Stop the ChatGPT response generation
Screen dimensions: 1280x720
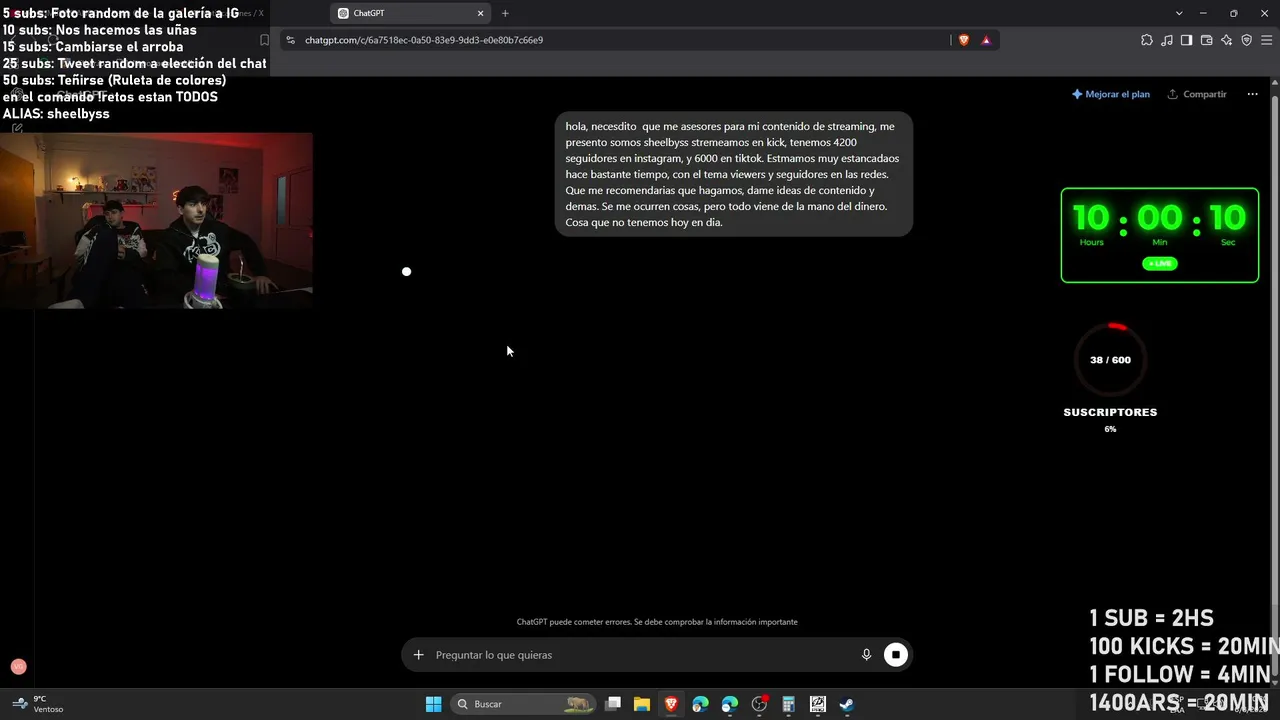[x=896, y=655]
